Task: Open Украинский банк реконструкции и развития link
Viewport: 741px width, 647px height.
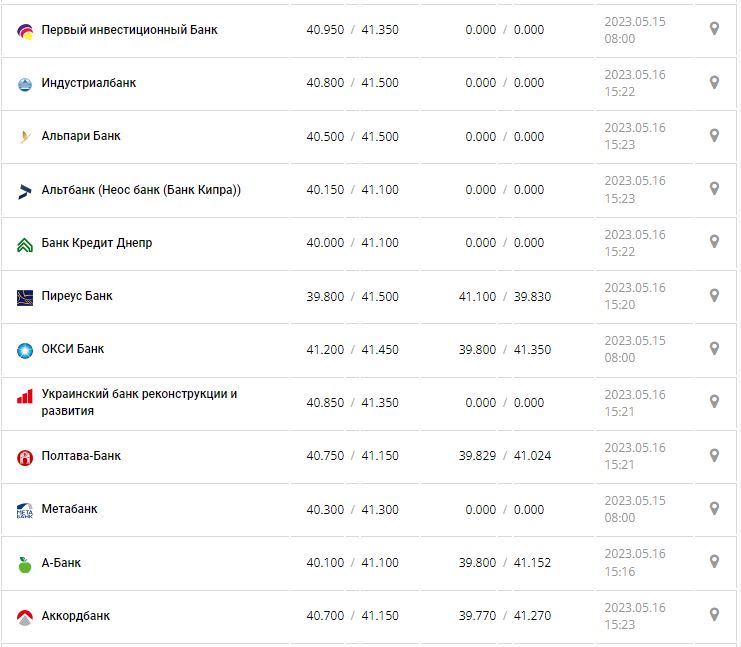Action: (139, 402)
